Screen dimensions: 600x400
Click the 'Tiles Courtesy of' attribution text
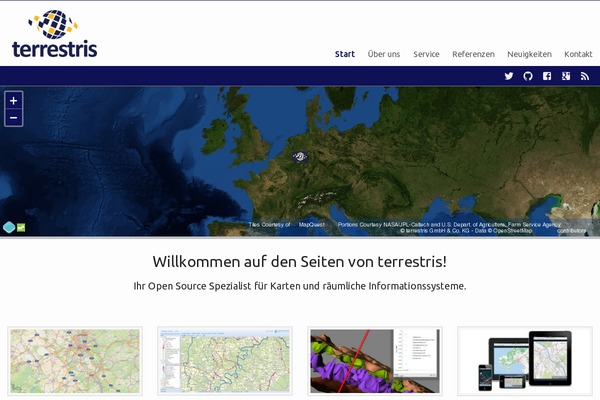269,225
